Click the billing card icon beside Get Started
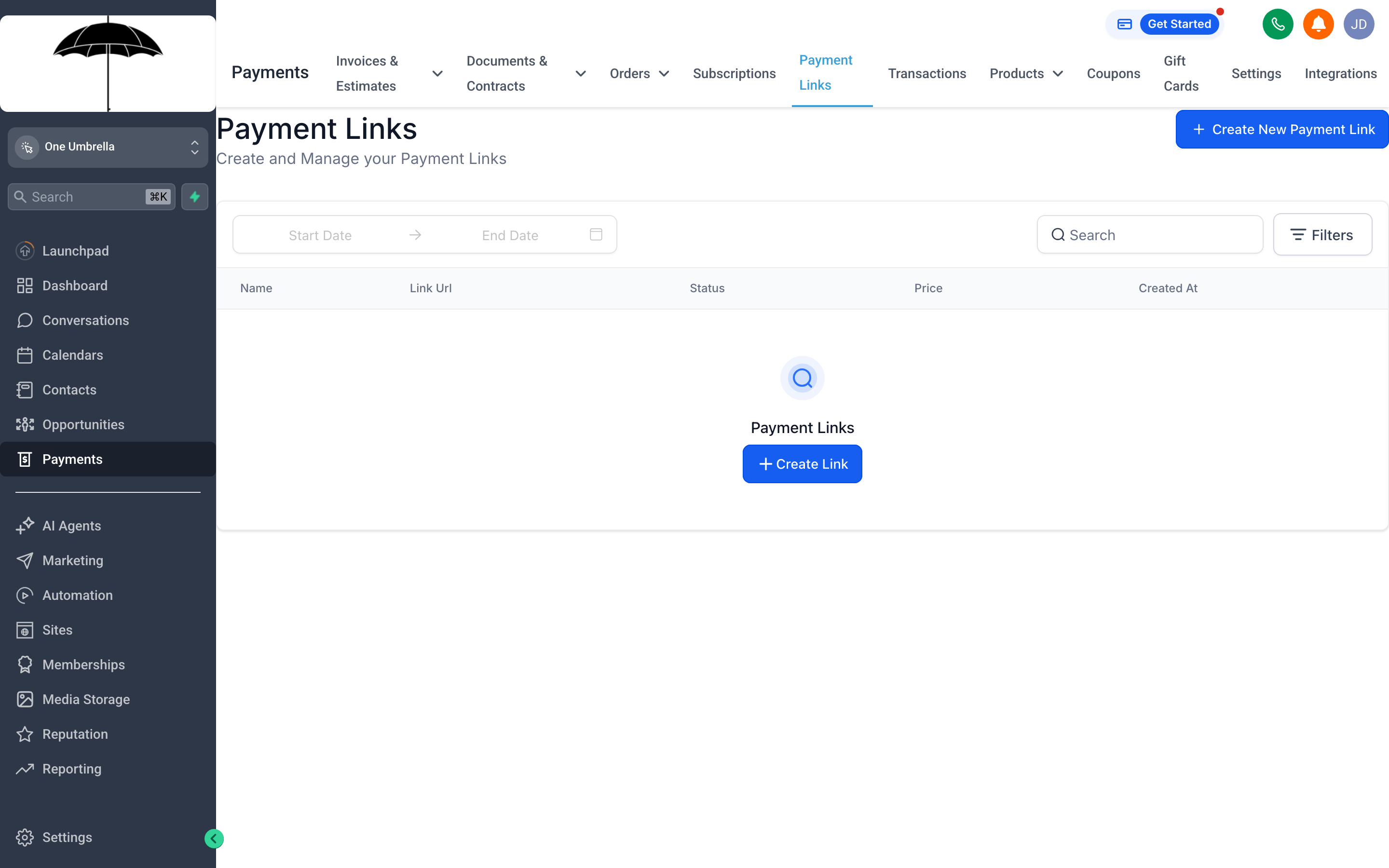The height and width of the screenshot is (868, 1389). pos(1124,24)
